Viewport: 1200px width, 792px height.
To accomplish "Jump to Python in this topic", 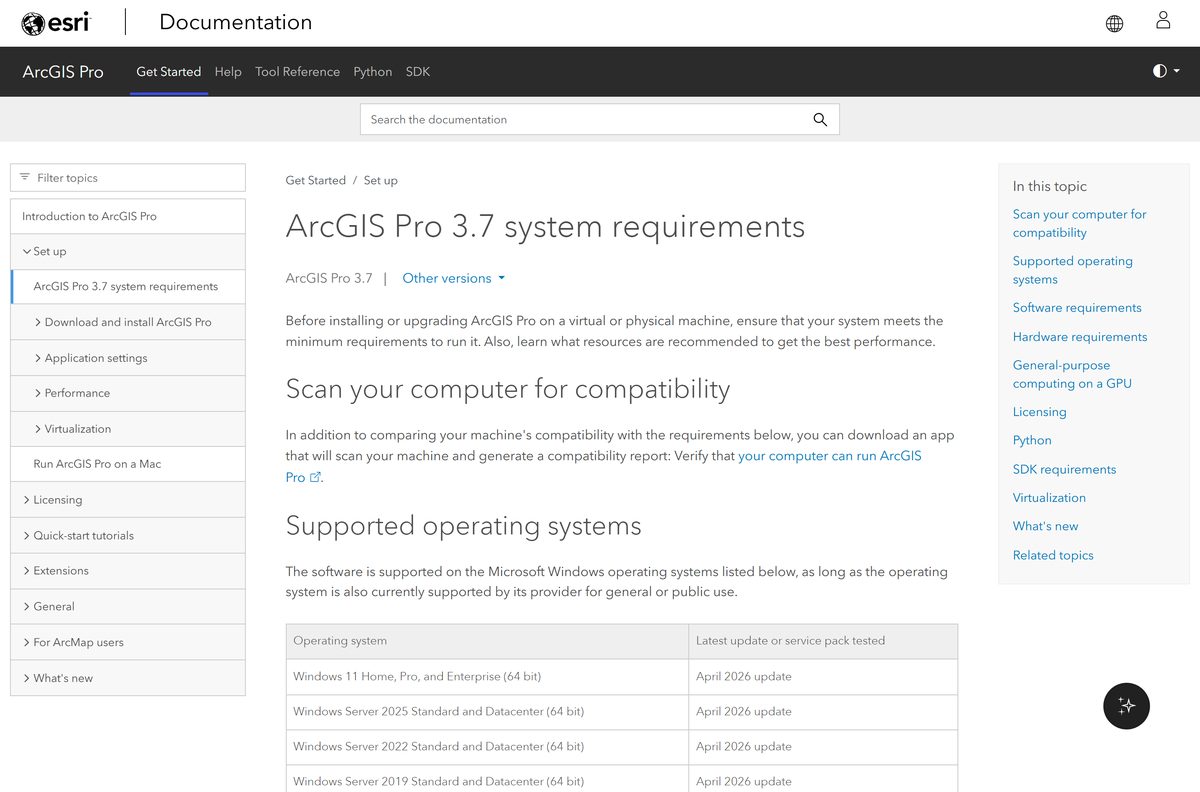I will click(1032, 440).
